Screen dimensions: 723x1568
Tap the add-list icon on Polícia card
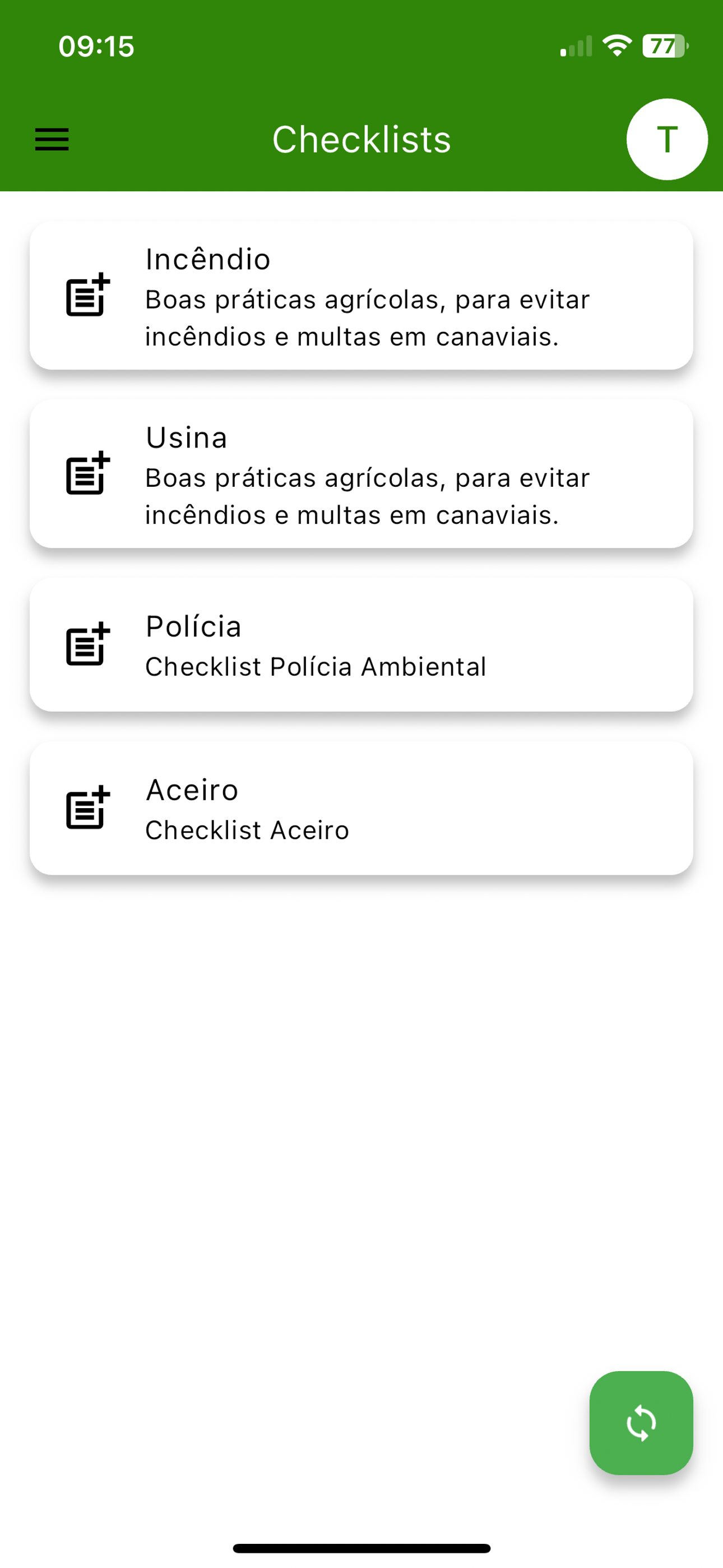tap(87, 644)
